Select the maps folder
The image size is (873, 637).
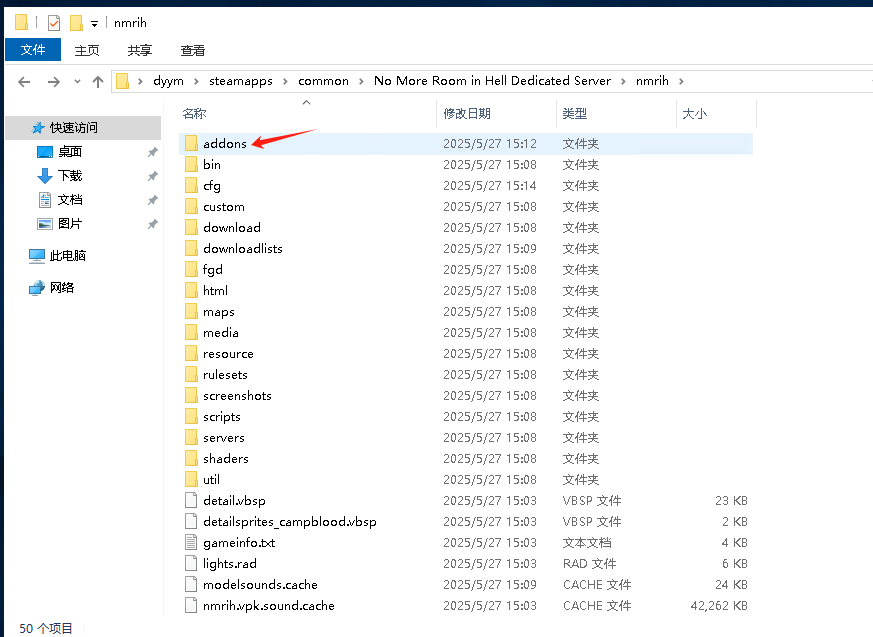[218, 312]
